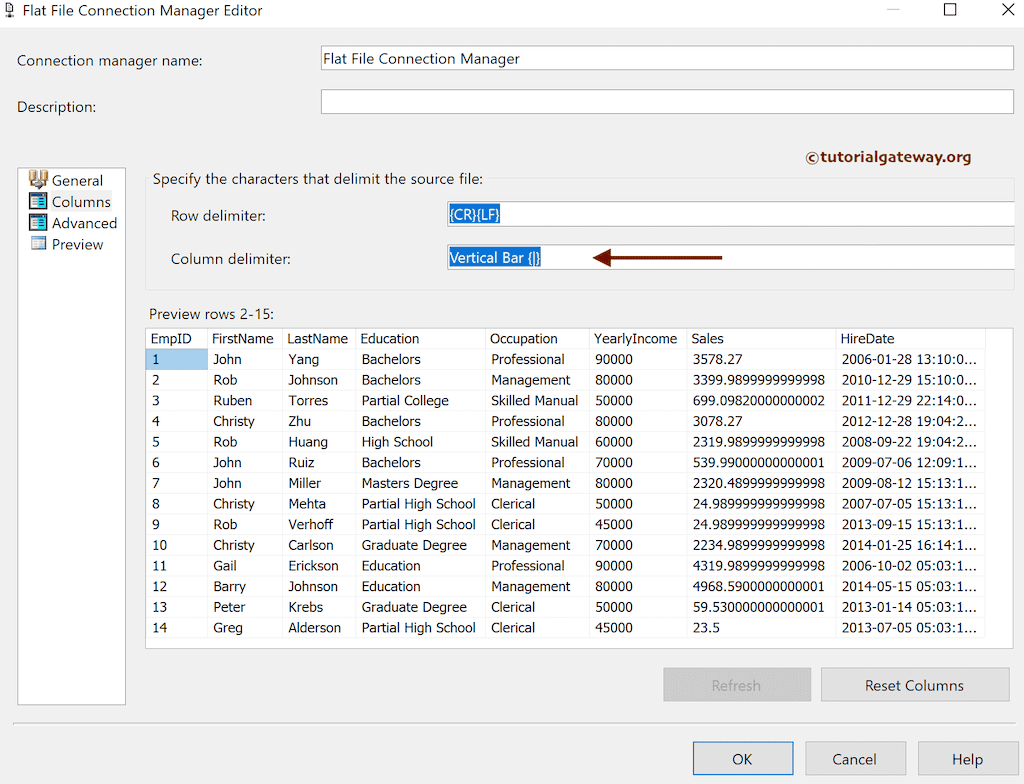Screen dimensions: 1024x784
Task: Confirm settings with the OK button
Action: (x=742, y=758)
